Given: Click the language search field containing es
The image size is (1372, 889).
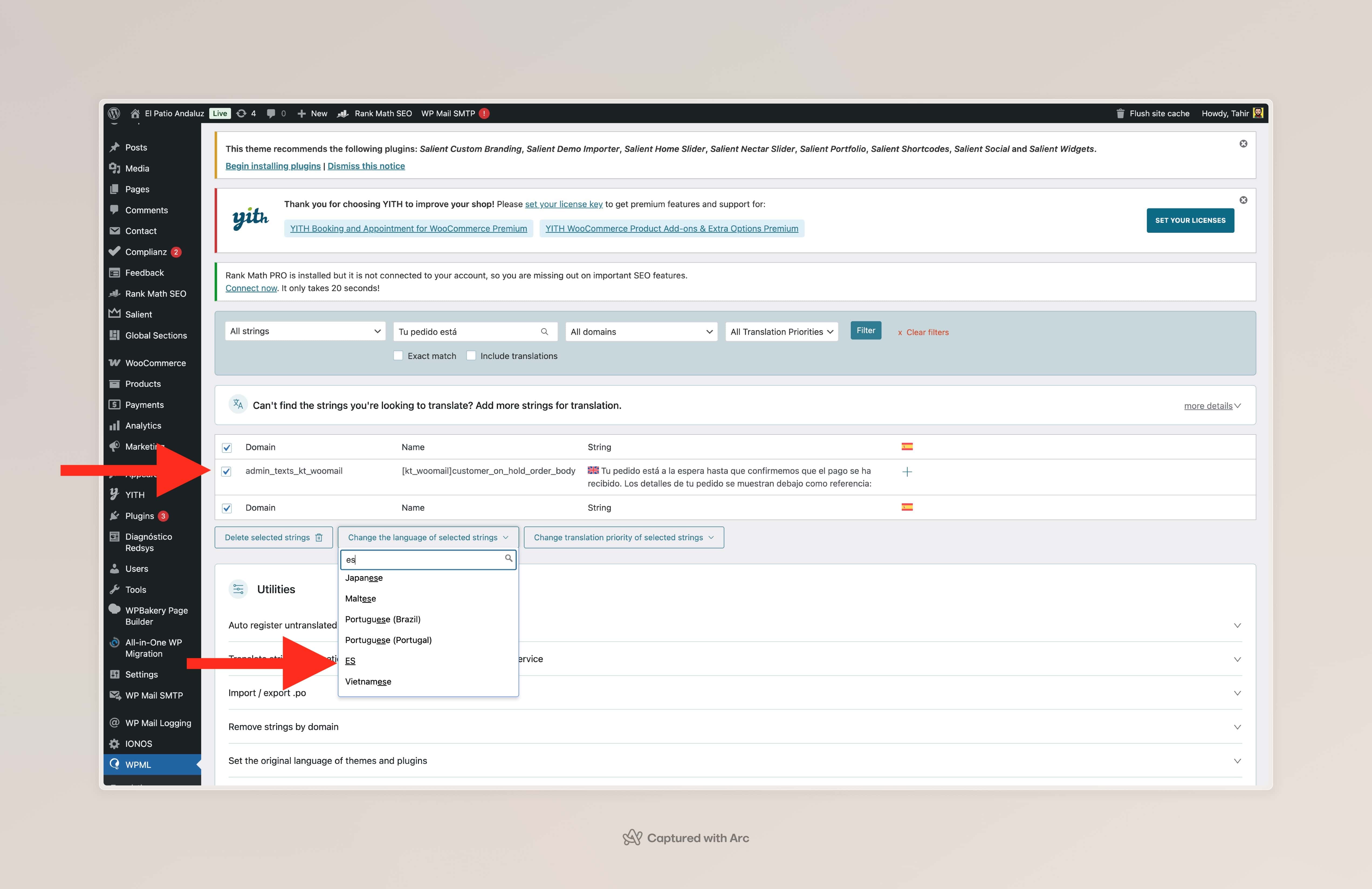Looking at the screenshot, I should [428, 559].
